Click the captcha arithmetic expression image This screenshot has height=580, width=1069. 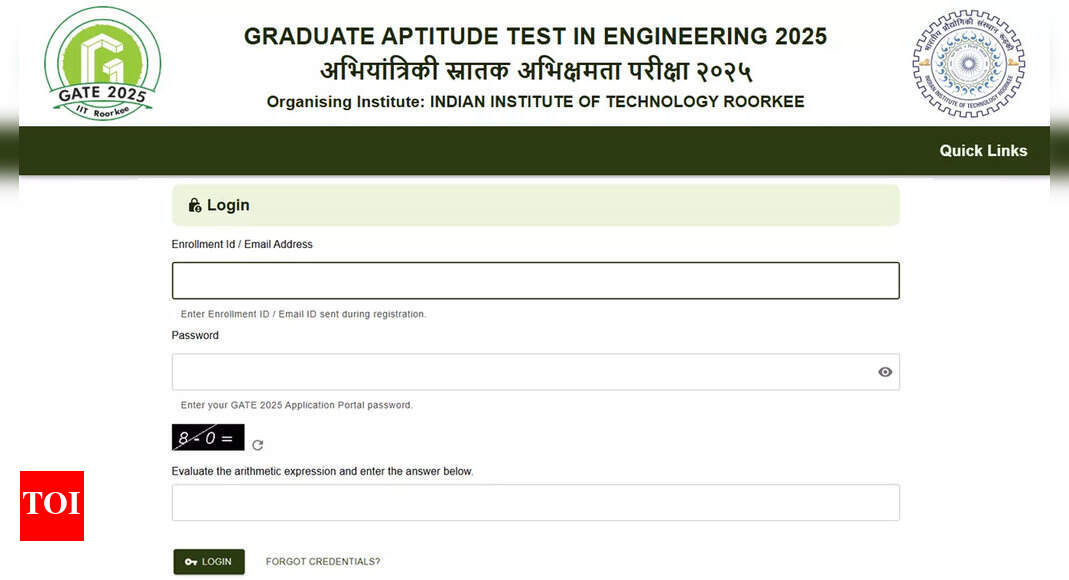click(x=208, y=438)
